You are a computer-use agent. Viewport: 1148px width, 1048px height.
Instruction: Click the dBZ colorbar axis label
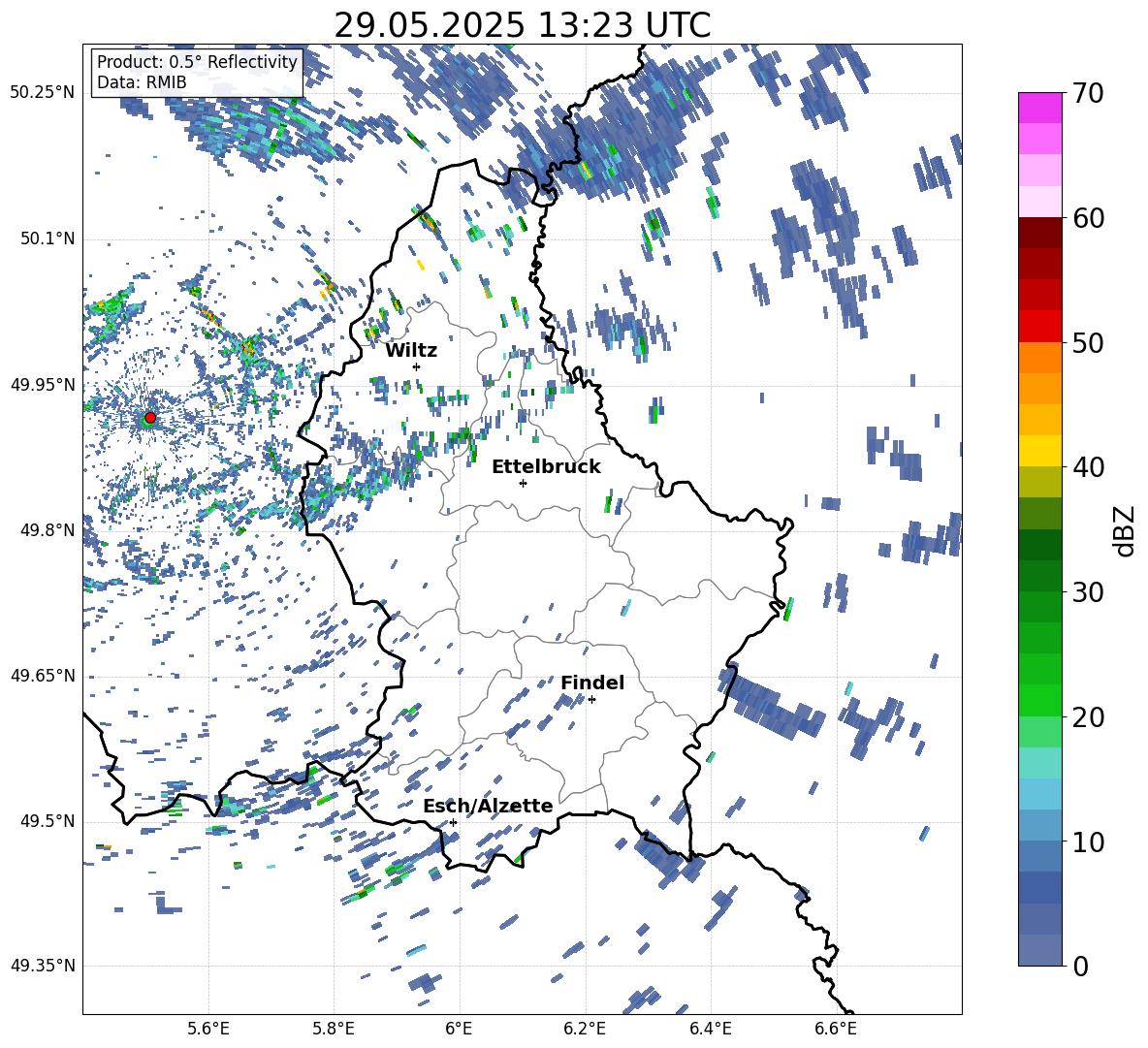click(x=1126, y=530)
